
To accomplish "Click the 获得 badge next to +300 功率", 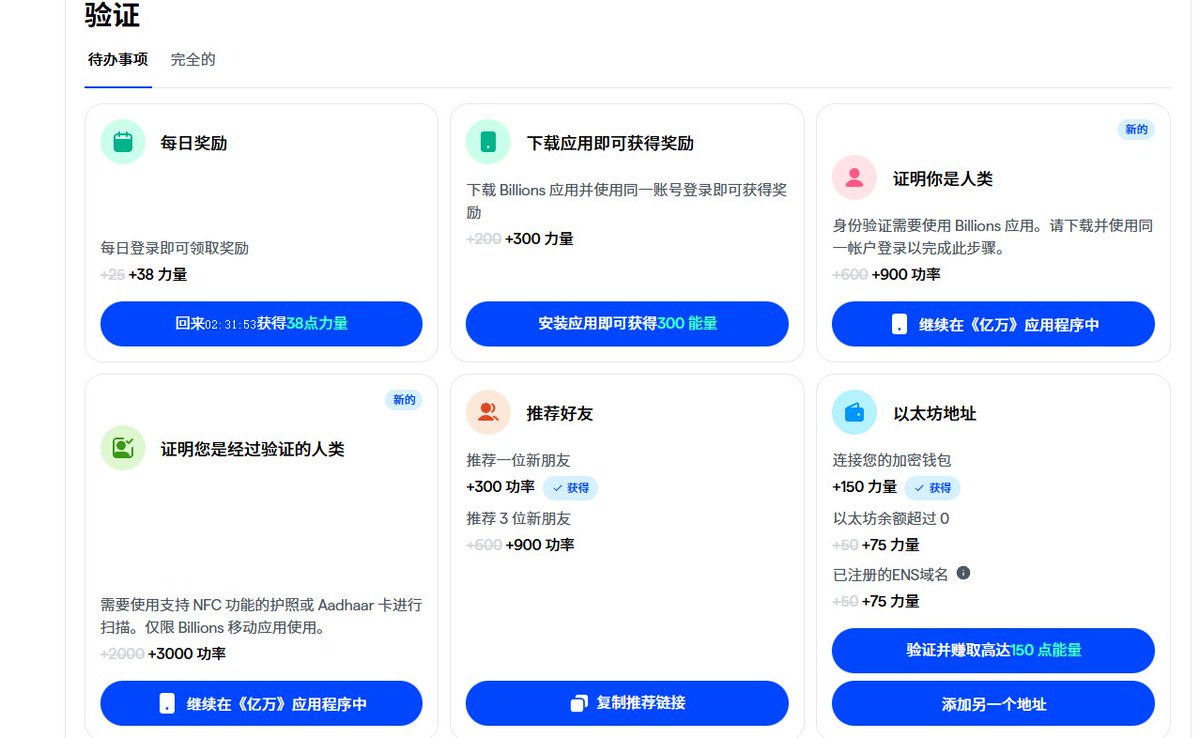I will click(570, 488).
